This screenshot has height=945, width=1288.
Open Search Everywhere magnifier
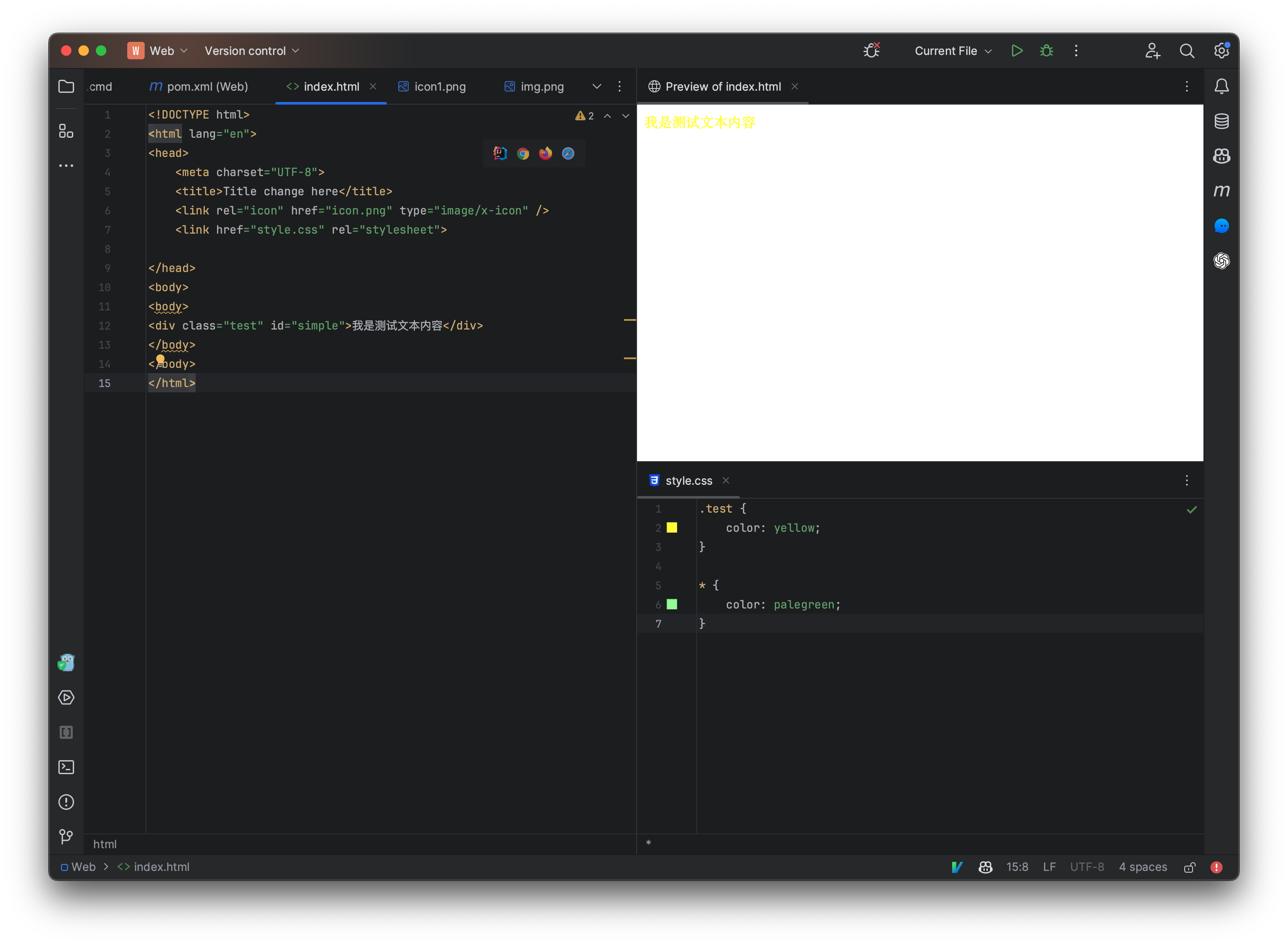(1187, 50)
